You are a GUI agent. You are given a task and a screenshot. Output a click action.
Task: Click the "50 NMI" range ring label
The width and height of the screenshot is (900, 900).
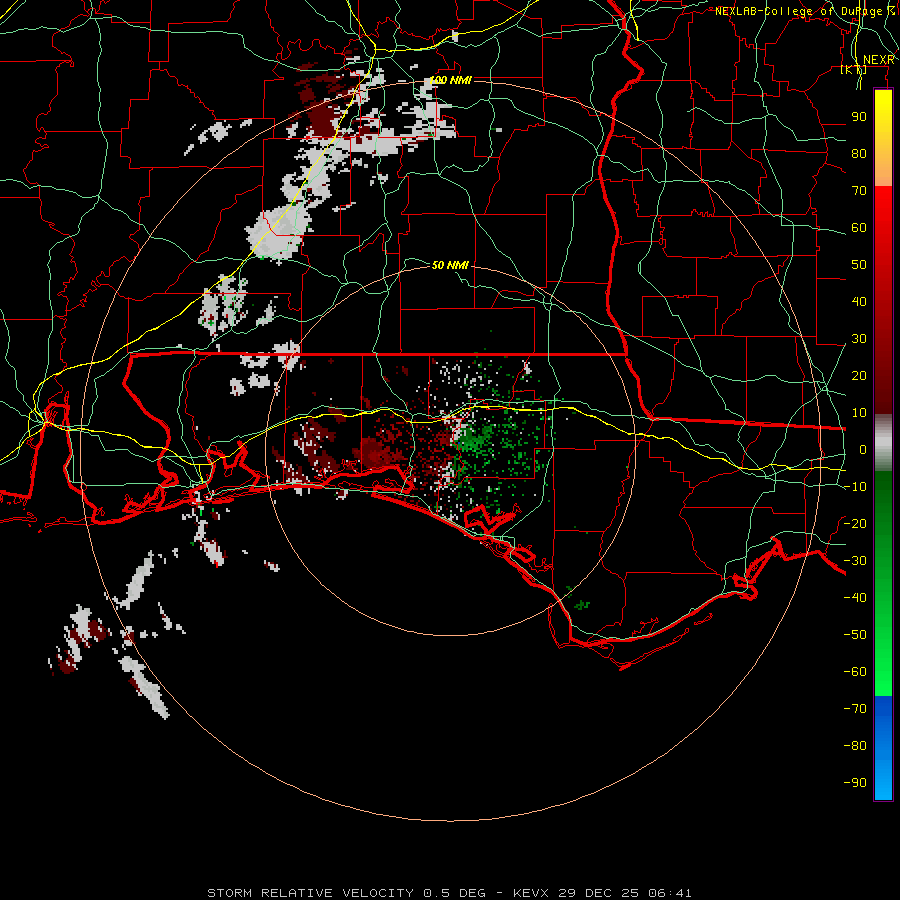pos(451,265)
